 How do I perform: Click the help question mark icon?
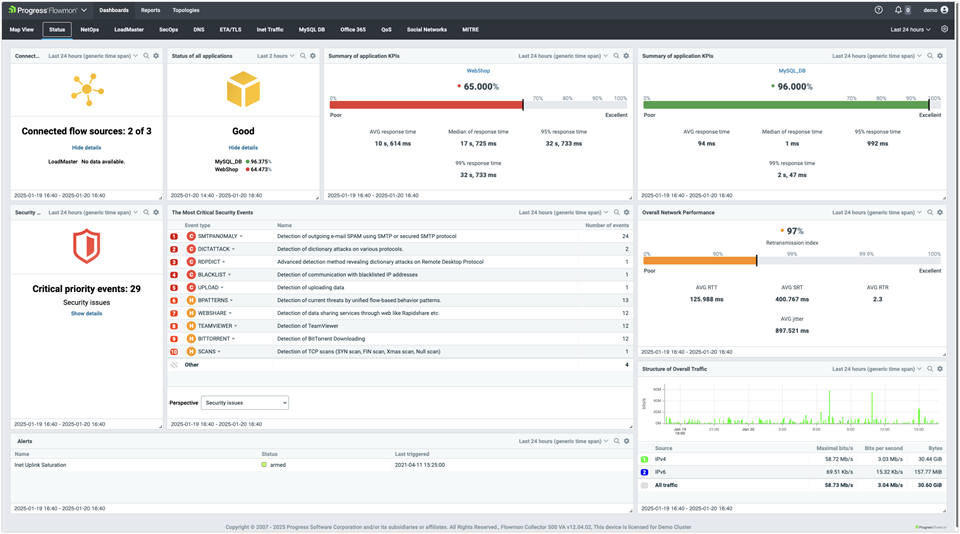click(x=878, y=10)
